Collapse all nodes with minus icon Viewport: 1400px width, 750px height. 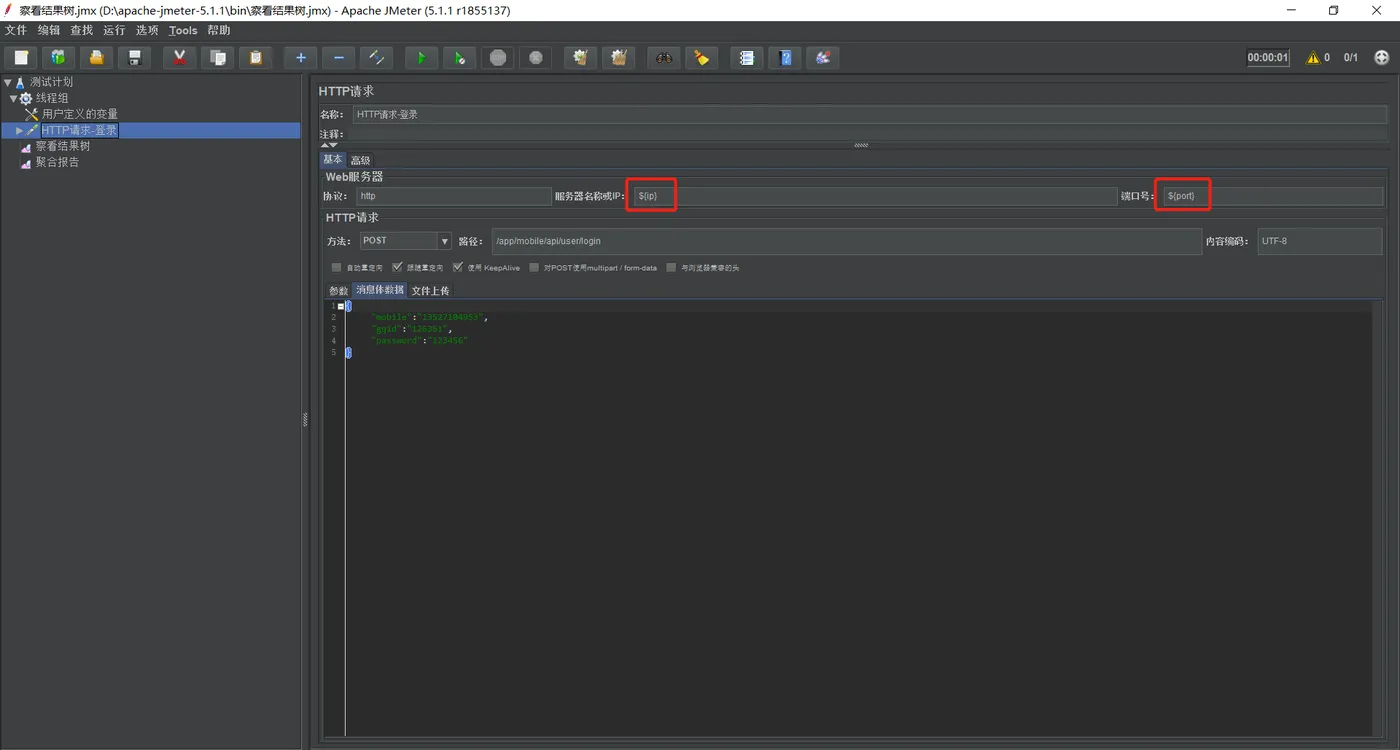coord(338,58)
